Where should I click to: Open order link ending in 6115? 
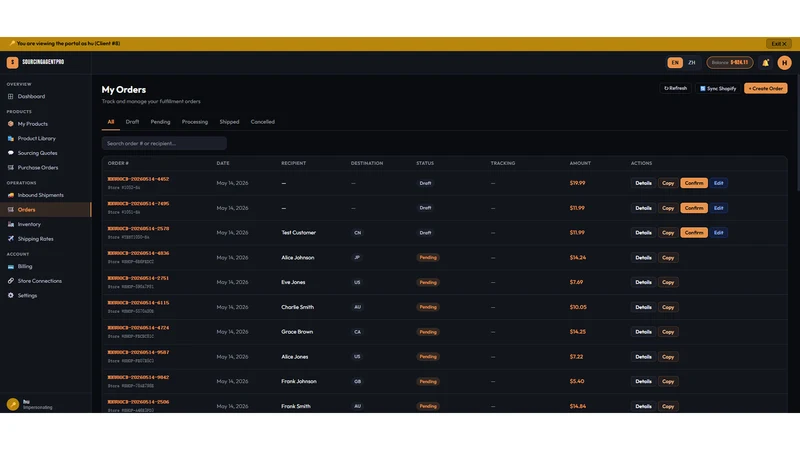(x=138, y=303)
